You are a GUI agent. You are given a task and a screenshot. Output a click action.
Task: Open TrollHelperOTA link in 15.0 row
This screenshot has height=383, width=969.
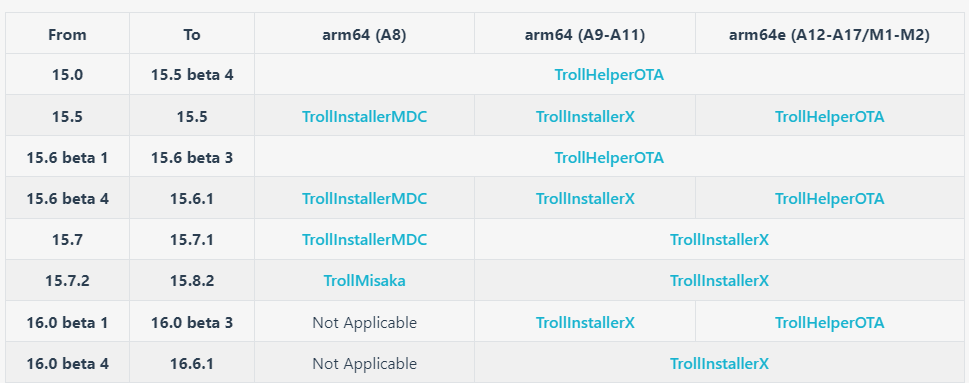(609, 75)
